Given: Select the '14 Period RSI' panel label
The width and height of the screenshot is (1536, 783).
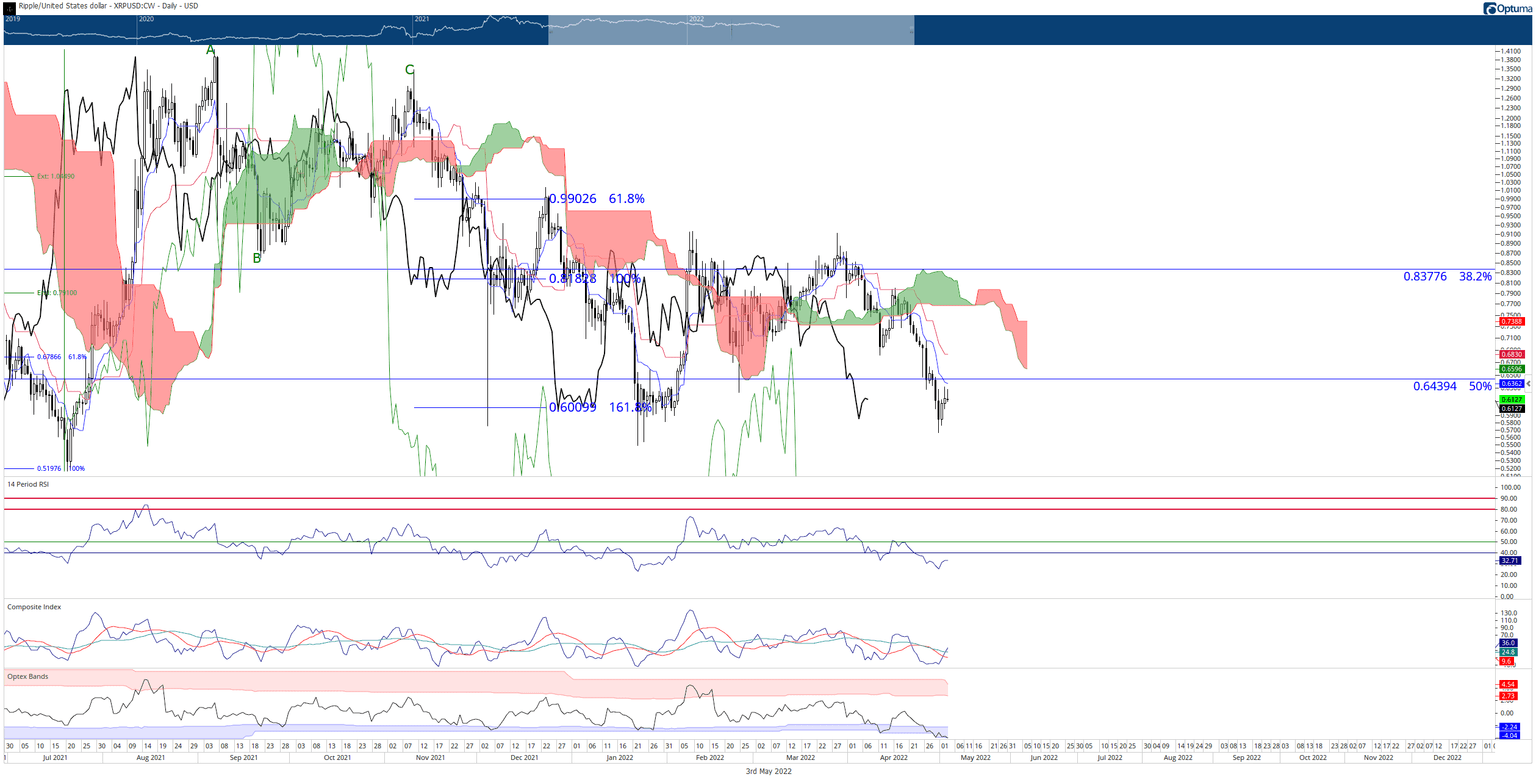Looking at the screenshot, I should 27,484.
